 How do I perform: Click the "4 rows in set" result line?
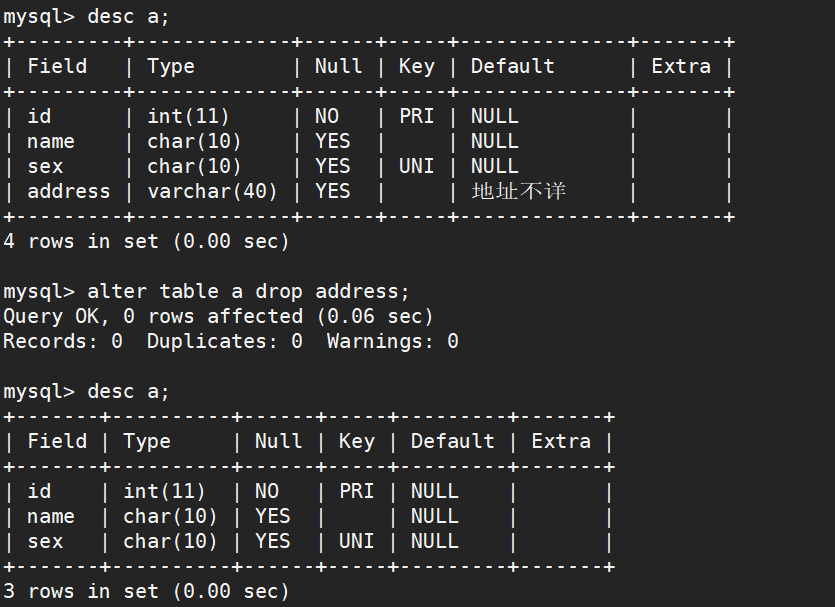pyautogui.click(x=146, y=241)
